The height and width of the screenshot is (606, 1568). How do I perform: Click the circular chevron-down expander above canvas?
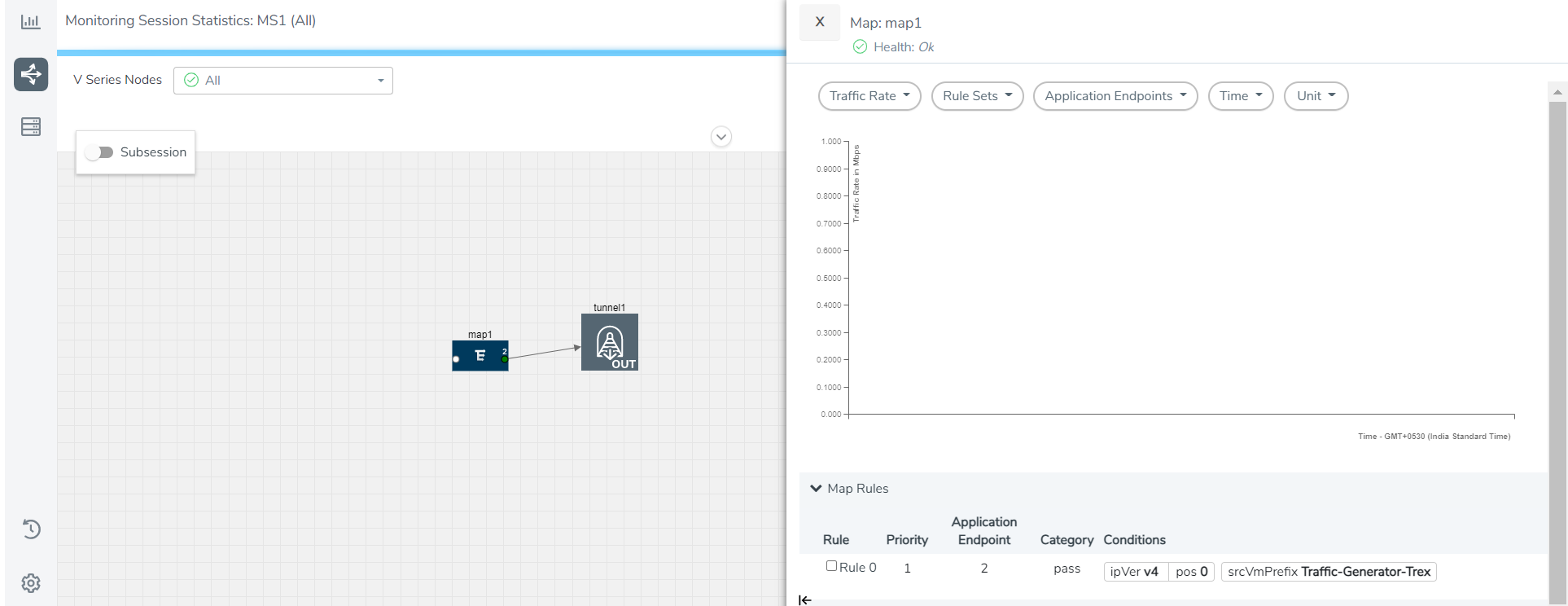720,137
